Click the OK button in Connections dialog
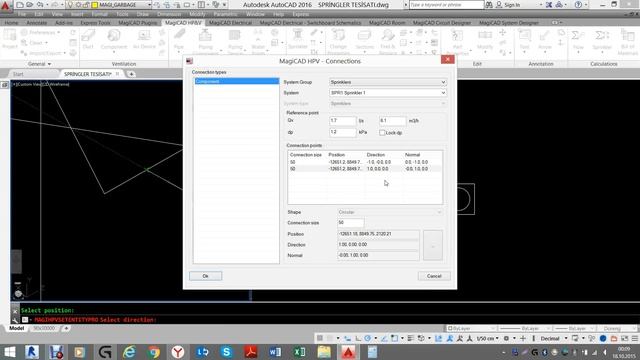This screenshot has width=640, height=360. point(205,276)
